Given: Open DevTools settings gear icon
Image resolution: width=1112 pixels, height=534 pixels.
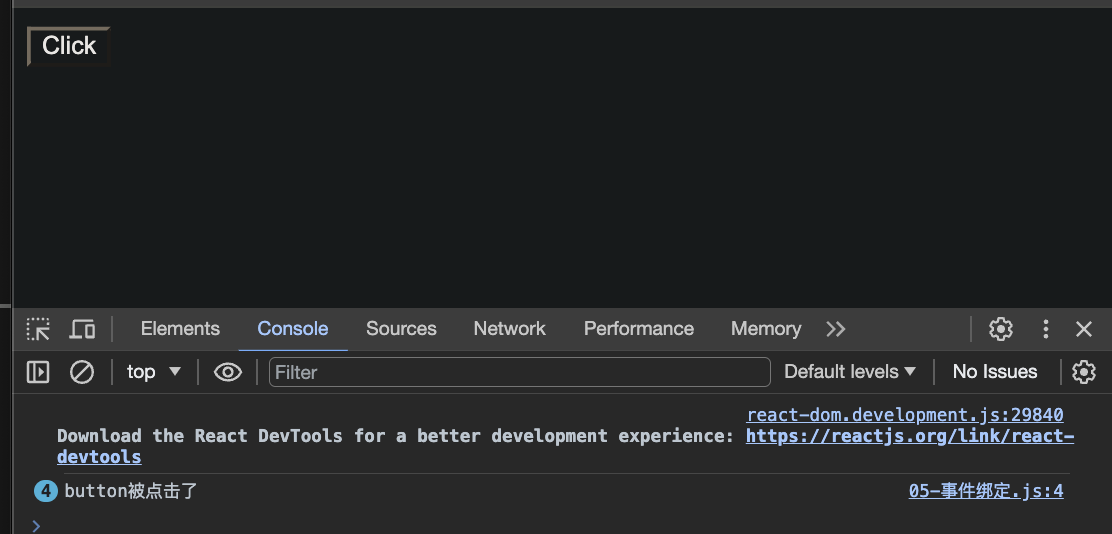Looking at the screenshot, I should point(1001,329).
